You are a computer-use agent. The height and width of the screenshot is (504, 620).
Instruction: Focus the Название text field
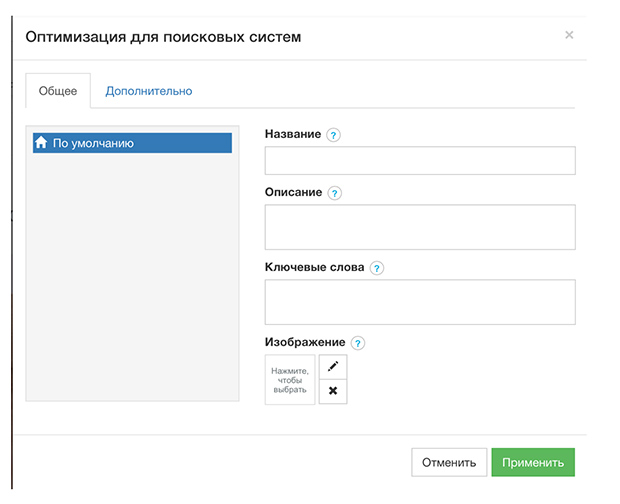pos(420,161)
